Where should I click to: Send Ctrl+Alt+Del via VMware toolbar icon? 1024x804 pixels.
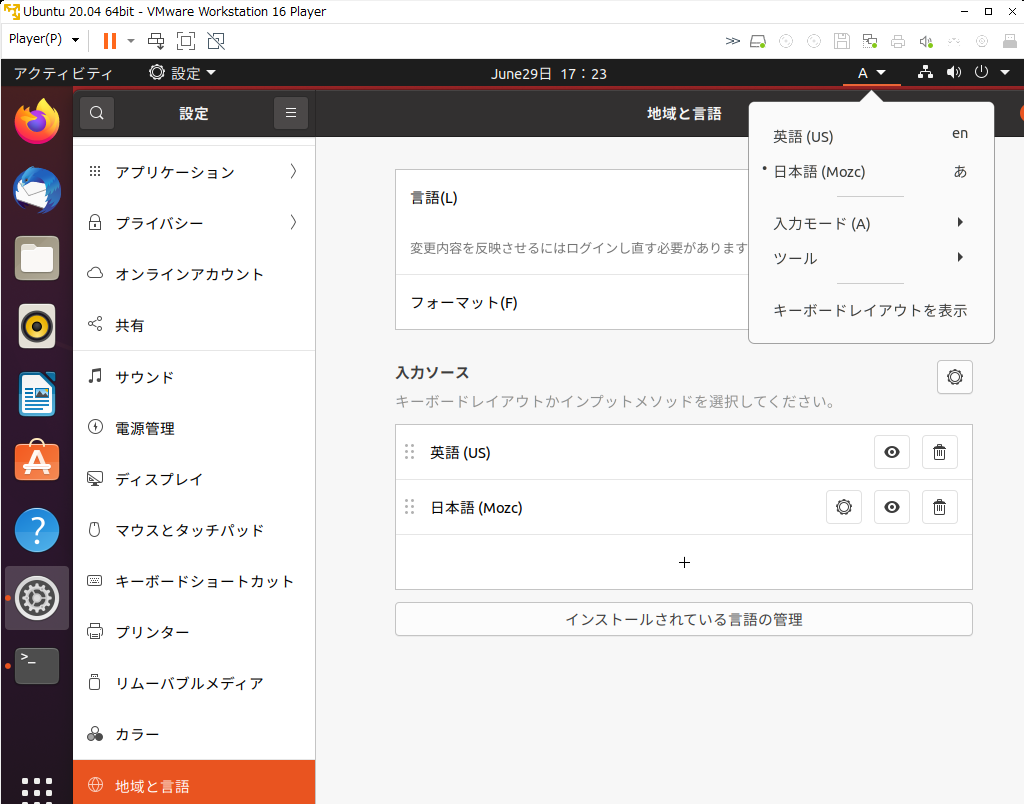click(x=156, y=40)
